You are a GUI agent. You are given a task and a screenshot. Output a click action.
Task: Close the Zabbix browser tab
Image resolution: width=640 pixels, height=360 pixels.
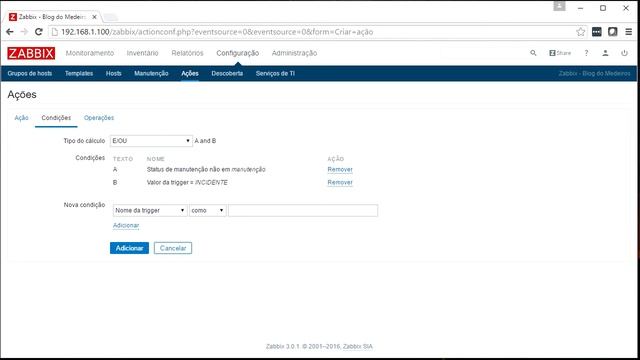94,17
